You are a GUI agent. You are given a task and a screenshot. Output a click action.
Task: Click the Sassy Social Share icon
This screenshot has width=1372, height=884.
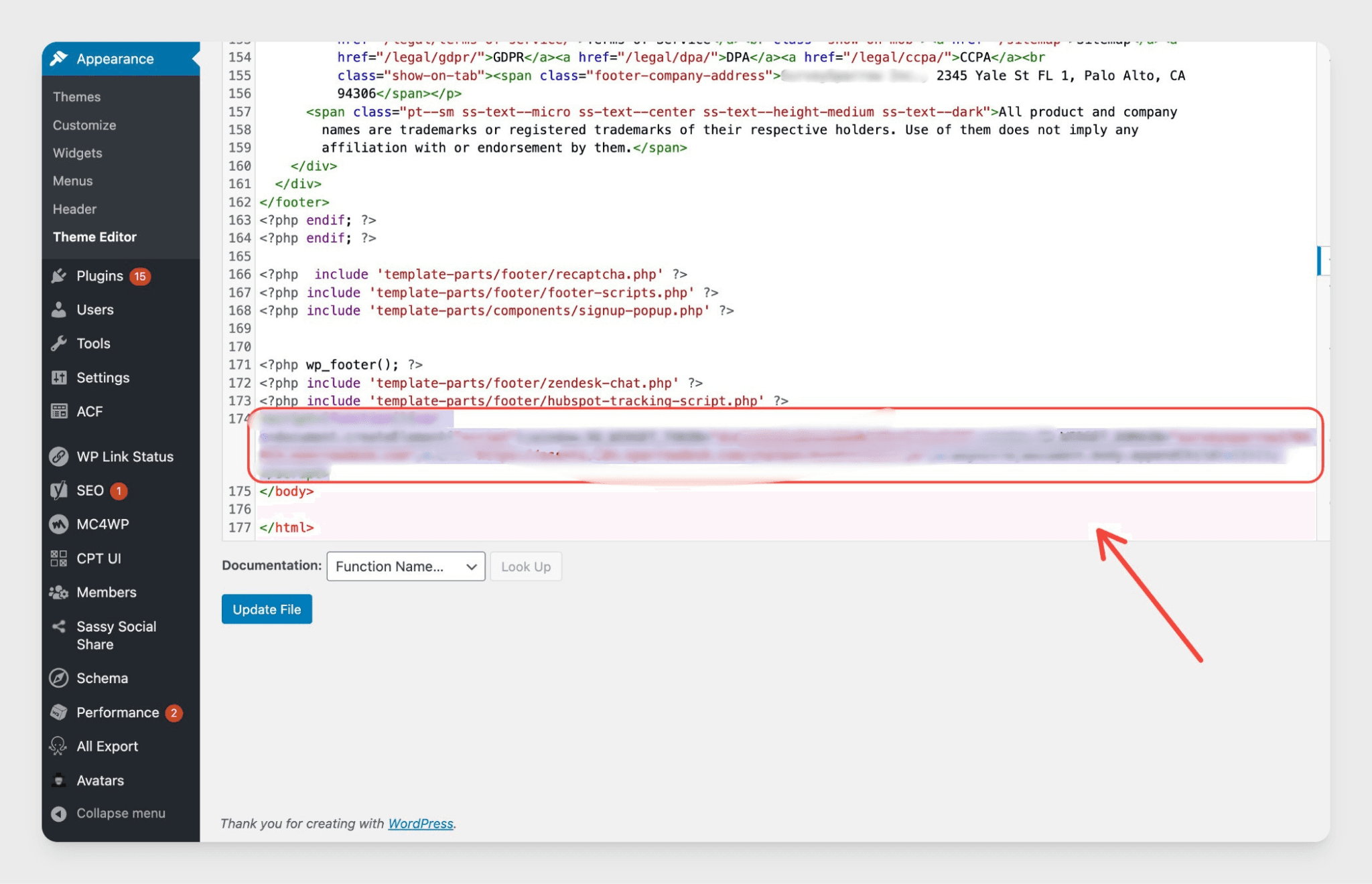tap(59, 626)
